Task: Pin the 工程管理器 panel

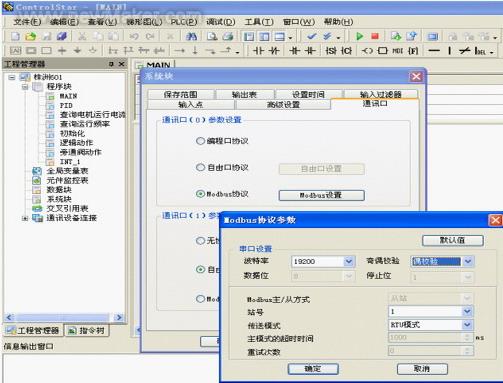Action: coord(111,64)
